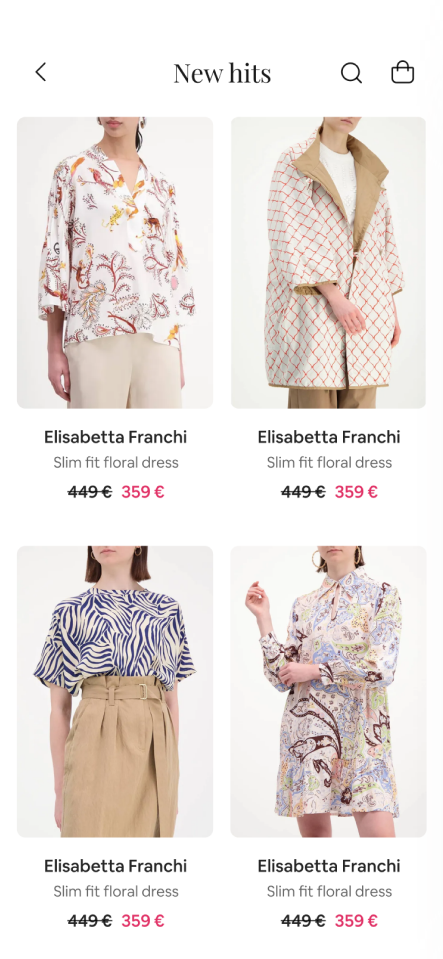Tap the 359 € sale price of paisley dress
The image size is (443, 959).
[356, 920]
